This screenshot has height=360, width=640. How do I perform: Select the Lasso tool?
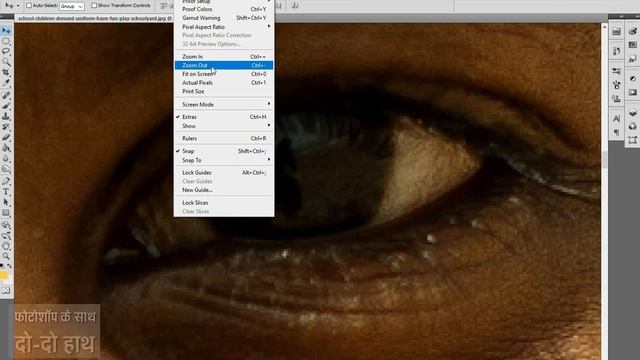click(6, 51)
